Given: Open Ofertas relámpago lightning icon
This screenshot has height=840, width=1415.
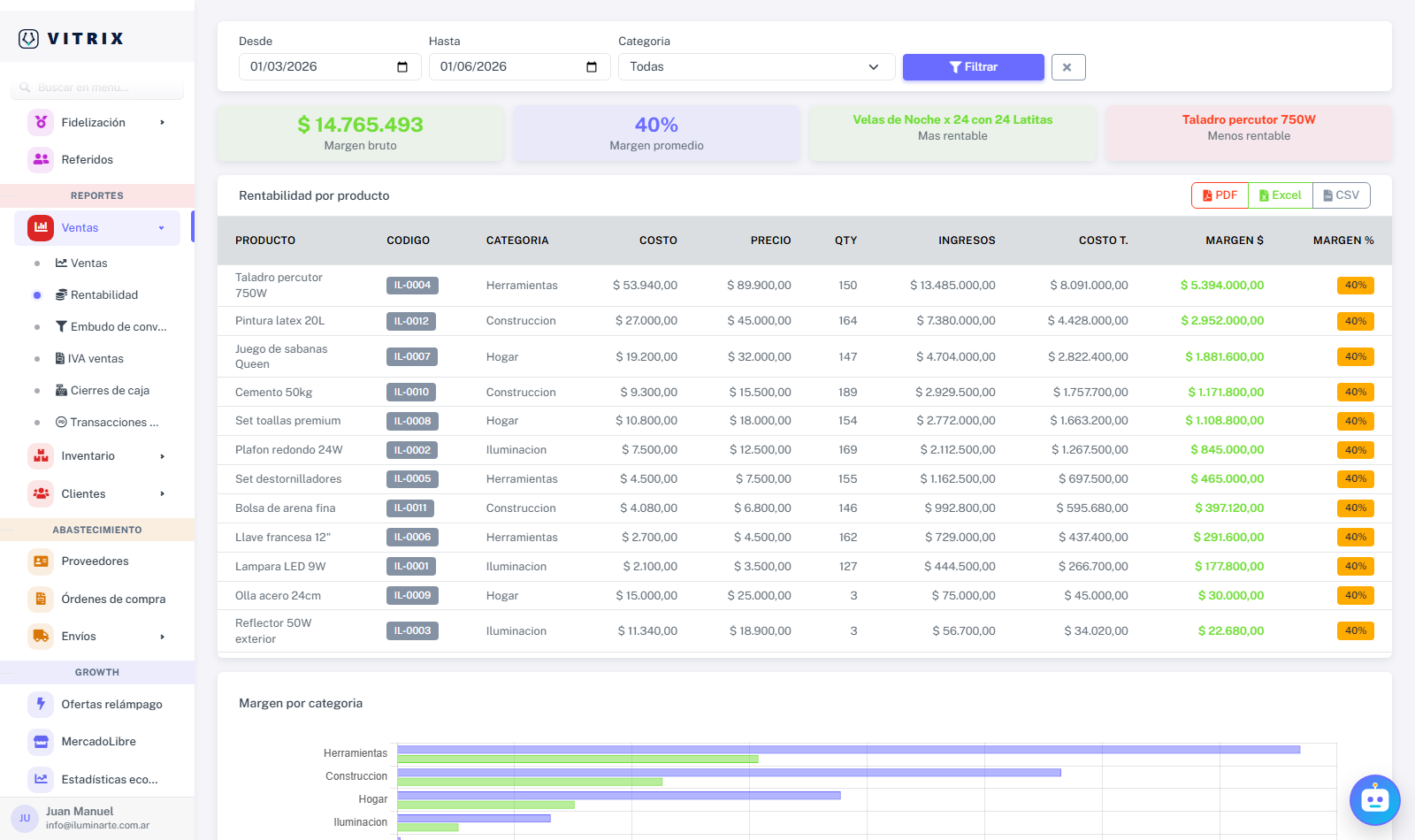Looking at the screenshot, I should [x=41, y=704].
